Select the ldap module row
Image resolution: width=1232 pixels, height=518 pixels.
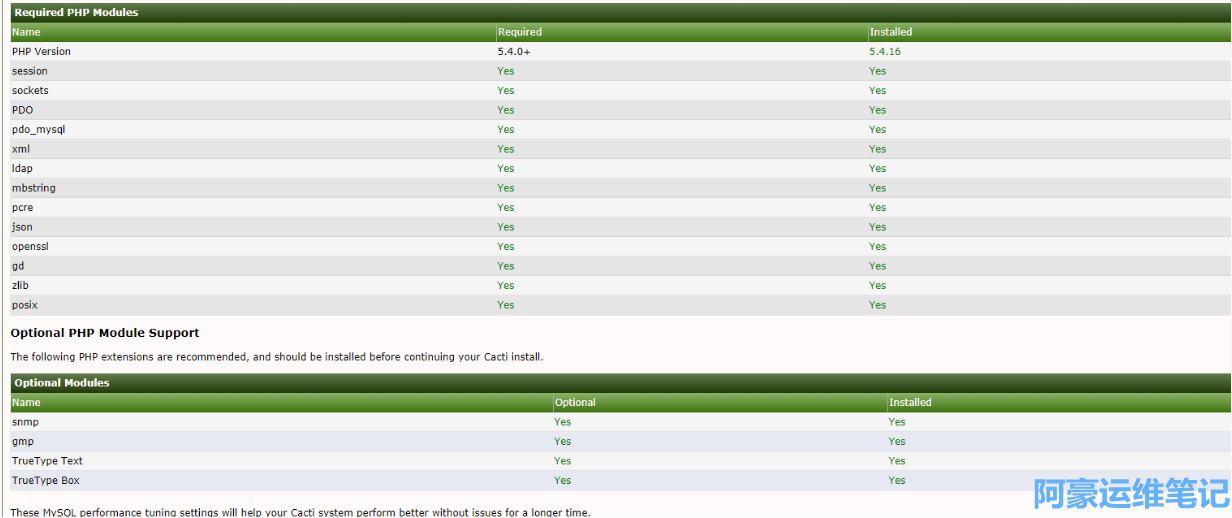[22, 168]
